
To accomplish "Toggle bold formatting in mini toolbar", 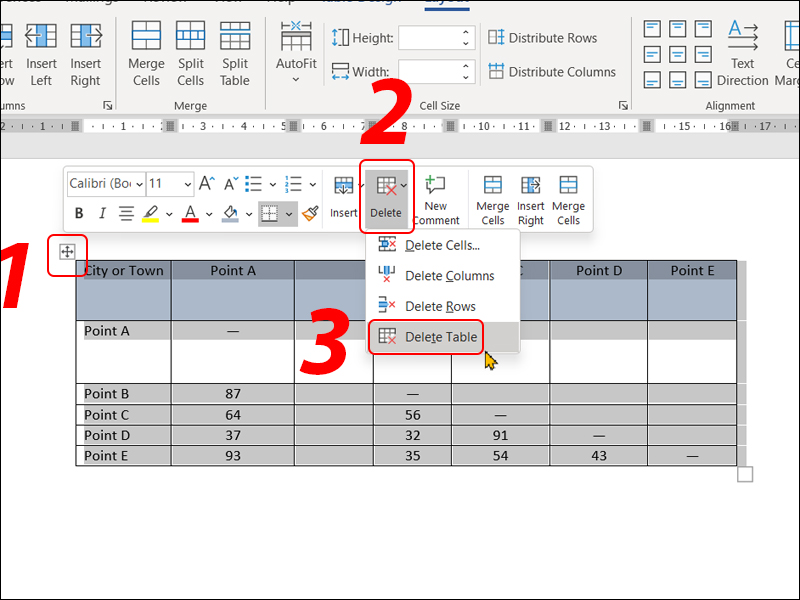I will click(79, 213).
